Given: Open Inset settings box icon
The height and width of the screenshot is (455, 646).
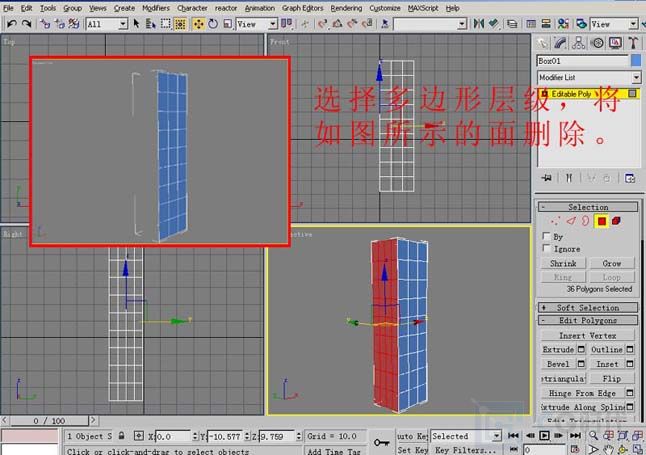Looking at the screenshot, I should tap(630, 364).
